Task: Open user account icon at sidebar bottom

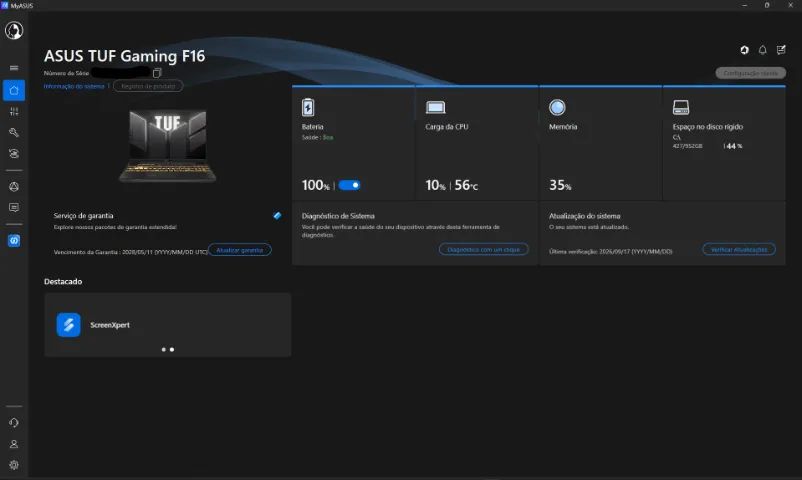Action: click(x=14, y=444)
